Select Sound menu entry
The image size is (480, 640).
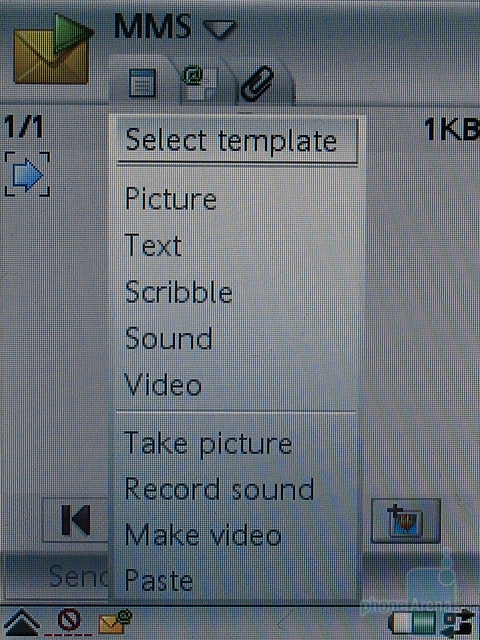click(x=169, y=338)
